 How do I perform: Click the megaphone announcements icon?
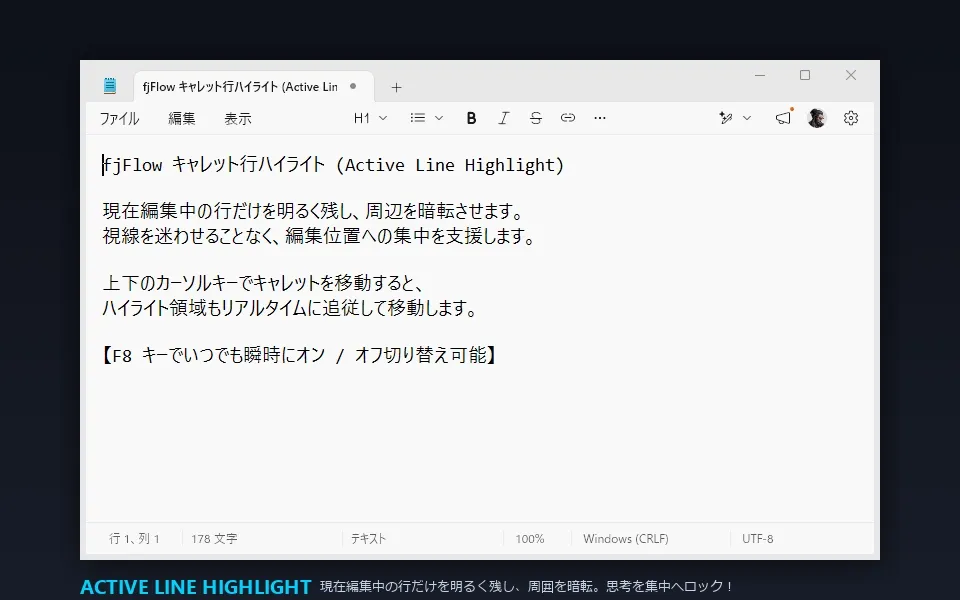pyautogui.click(x=783, y=118)
